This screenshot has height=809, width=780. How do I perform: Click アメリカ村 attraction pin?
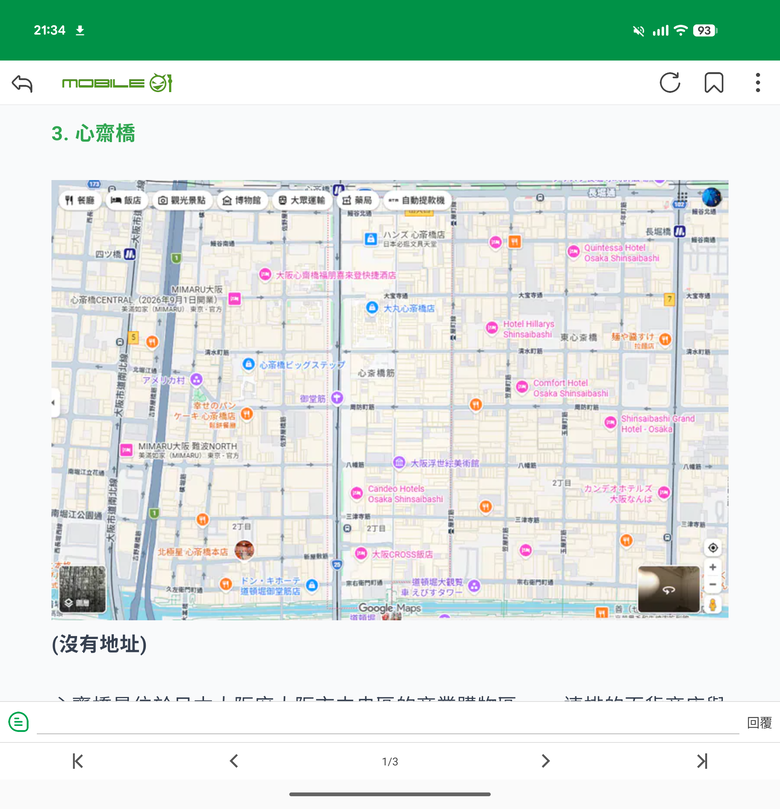[196, 380]
